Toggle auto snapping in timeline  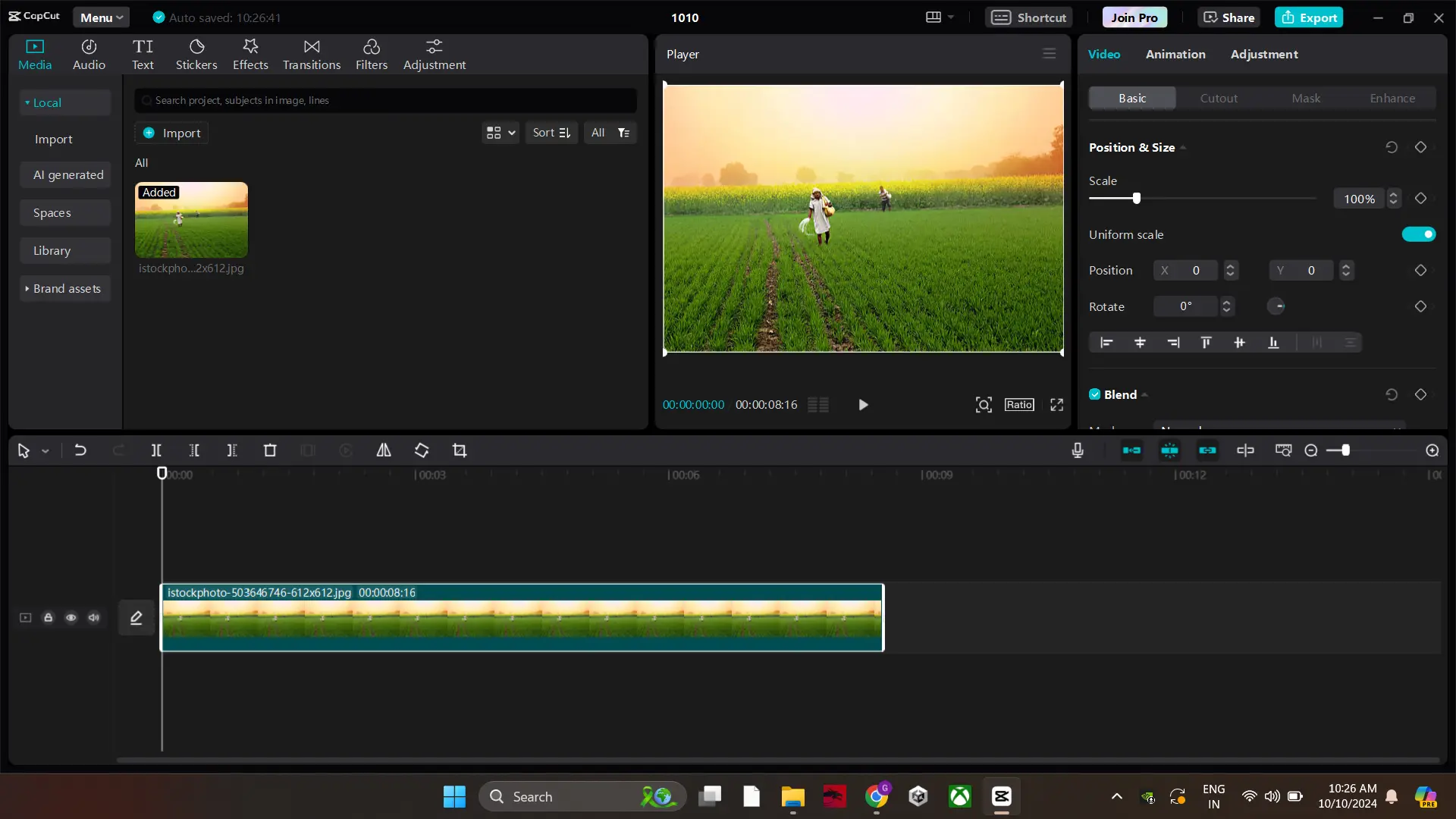tap(1169, 450)
